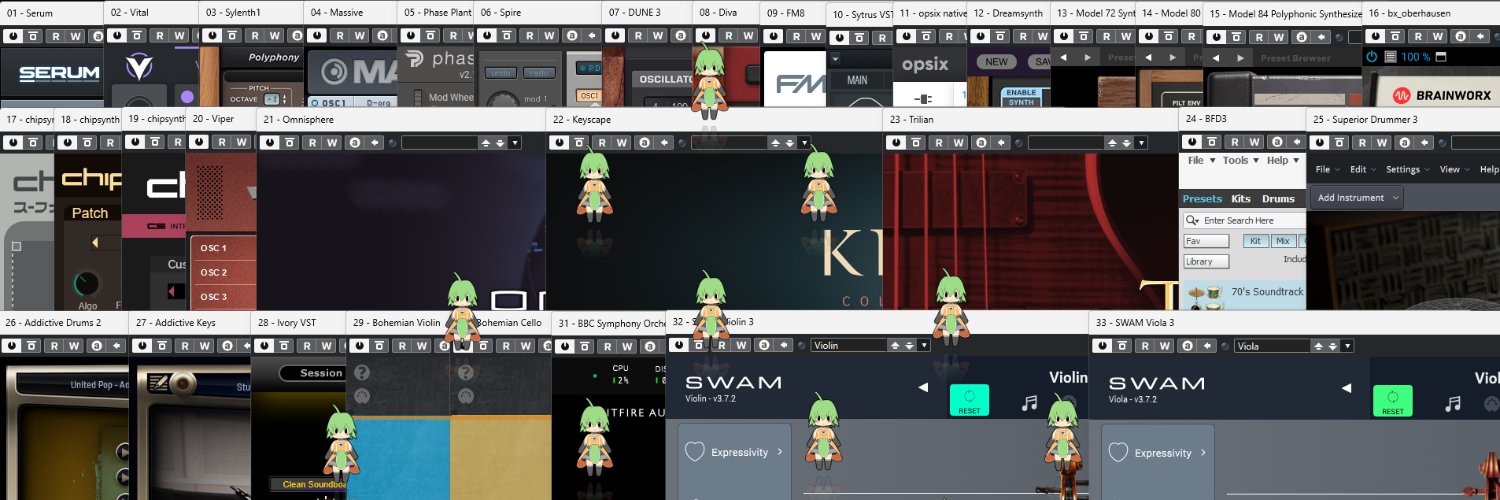Screen dimensions: 1500x500
Task: Open the small dropdown arrow in the Sytrus window
Action: pos(836,59)
